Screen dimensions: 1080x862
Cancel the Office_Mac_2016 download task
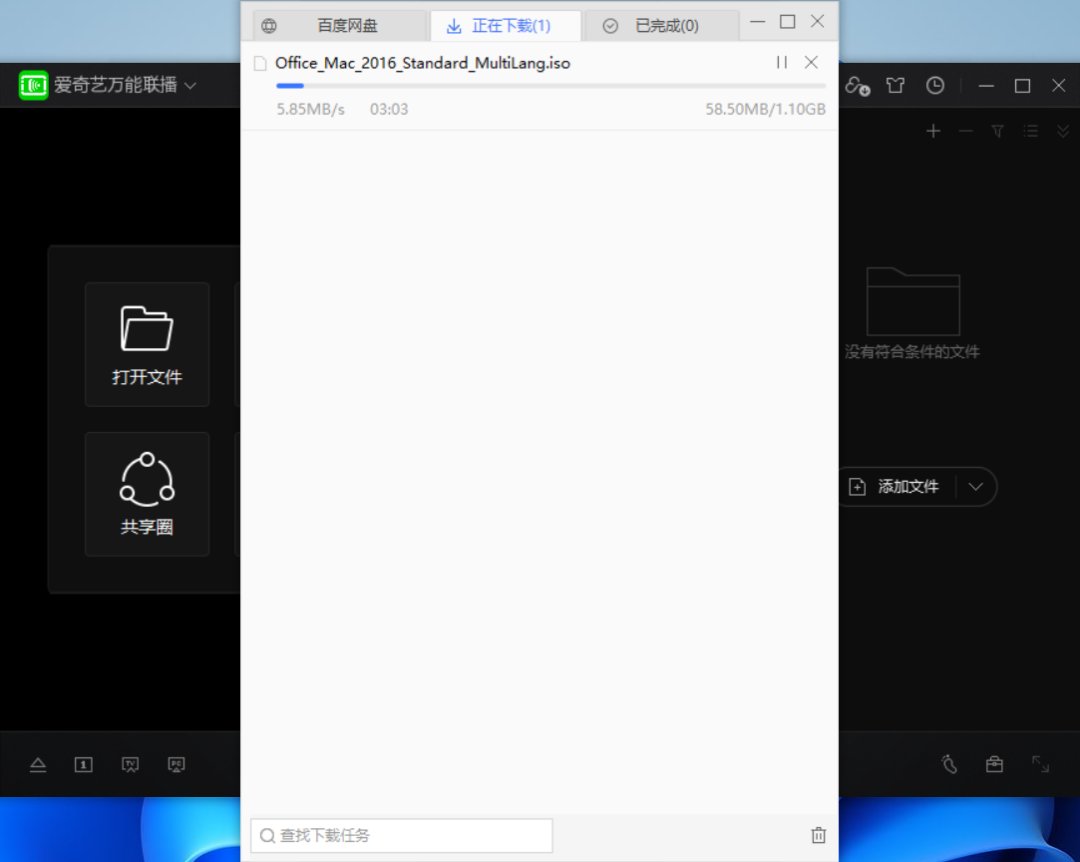(x=811, y=63)
